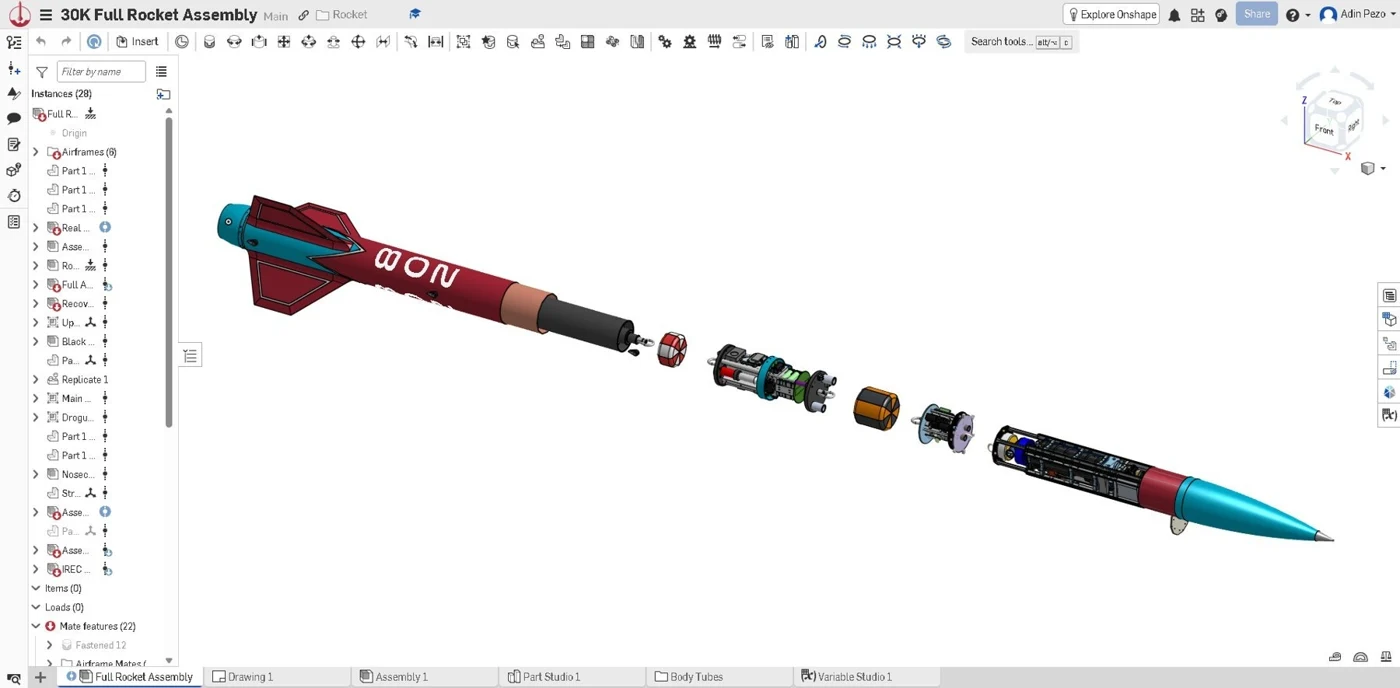Click the Onshape logo icon

19,15
